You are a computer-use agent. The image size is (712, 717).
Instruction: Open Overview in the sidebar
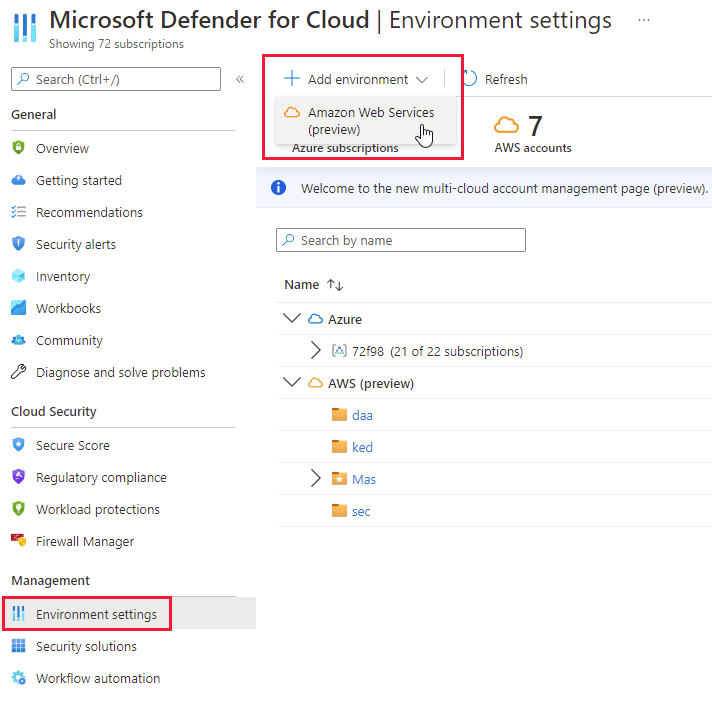62,148
